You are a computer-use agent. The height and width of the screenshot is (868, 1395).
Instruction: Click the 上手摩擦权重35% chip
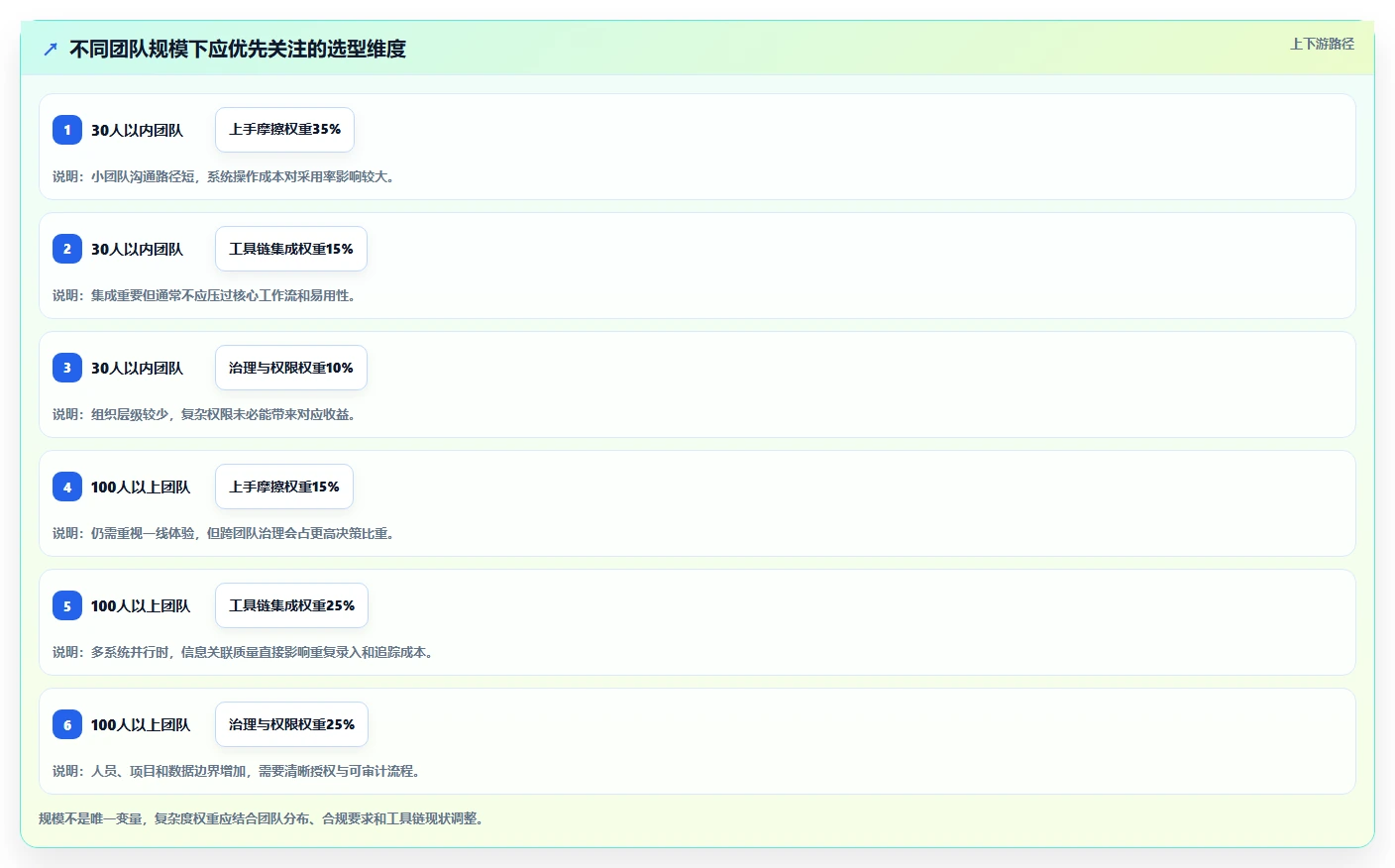coord(284,130)
